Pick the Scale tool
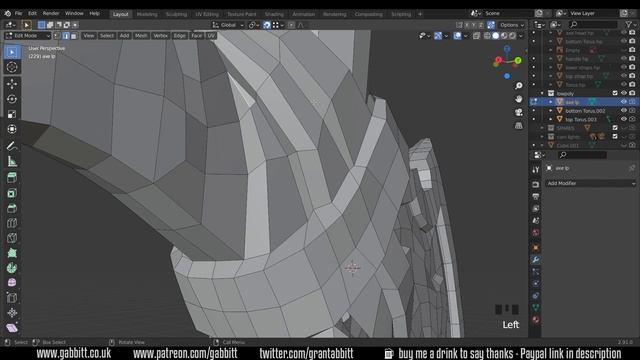Screen dimensions: 640x360 [x=12, y=114]
